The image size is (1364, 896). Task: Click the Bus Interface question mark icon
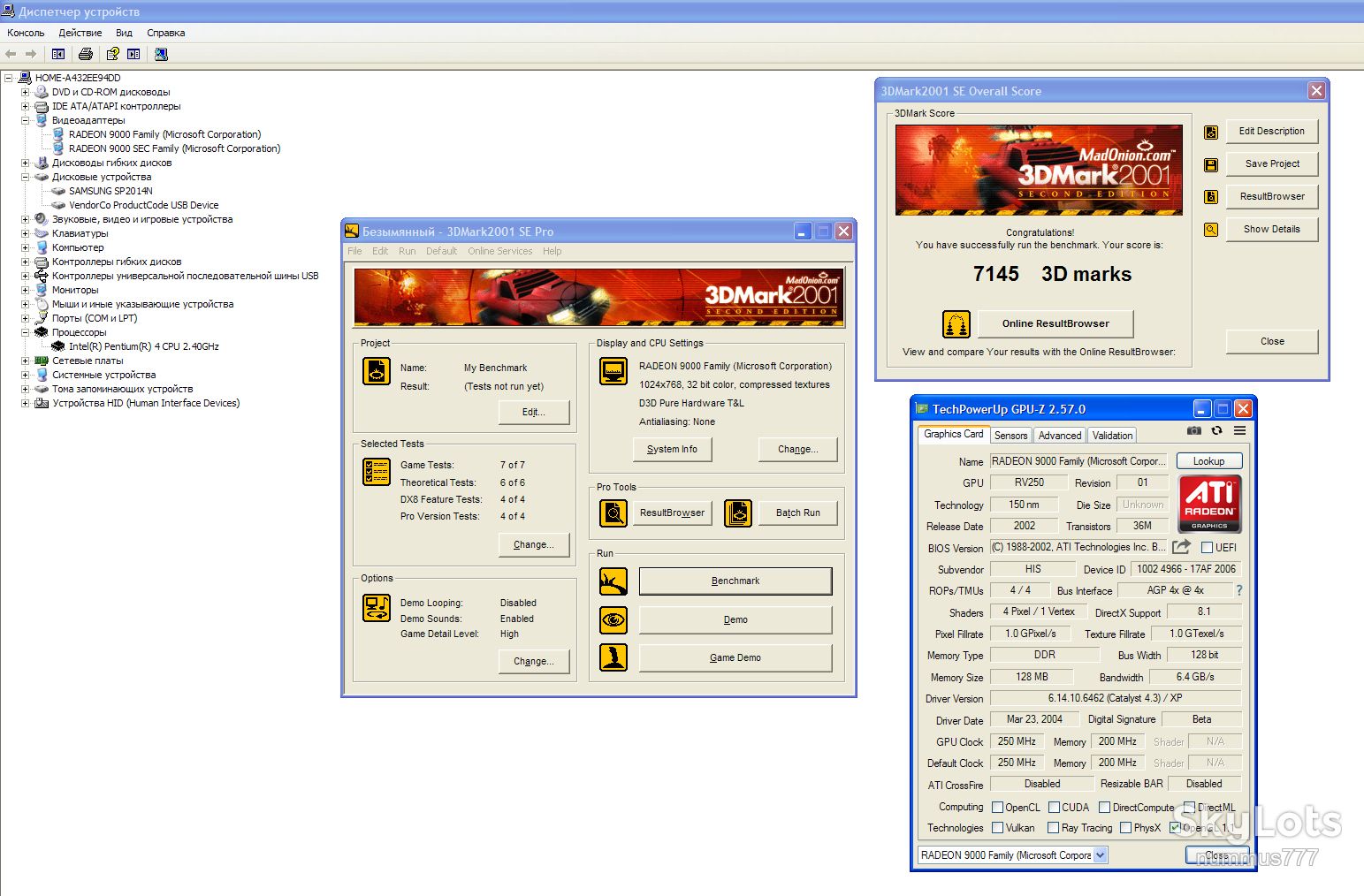1239,590
